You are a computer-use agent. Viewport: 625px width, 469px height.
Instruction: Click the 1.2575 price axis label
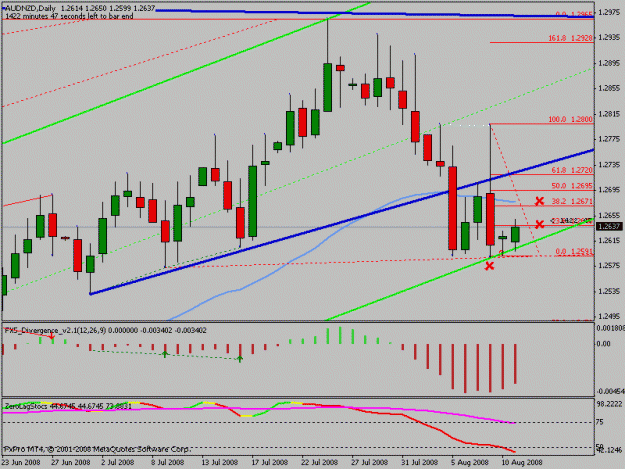(609, 266)
